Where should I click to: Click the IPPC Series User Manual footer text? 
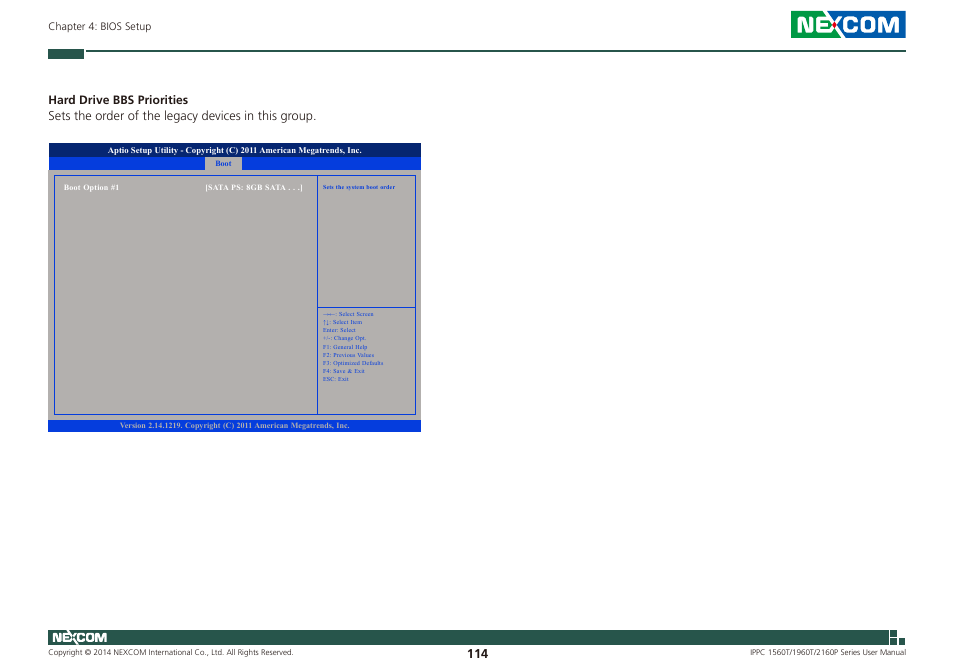pos(828,653)
